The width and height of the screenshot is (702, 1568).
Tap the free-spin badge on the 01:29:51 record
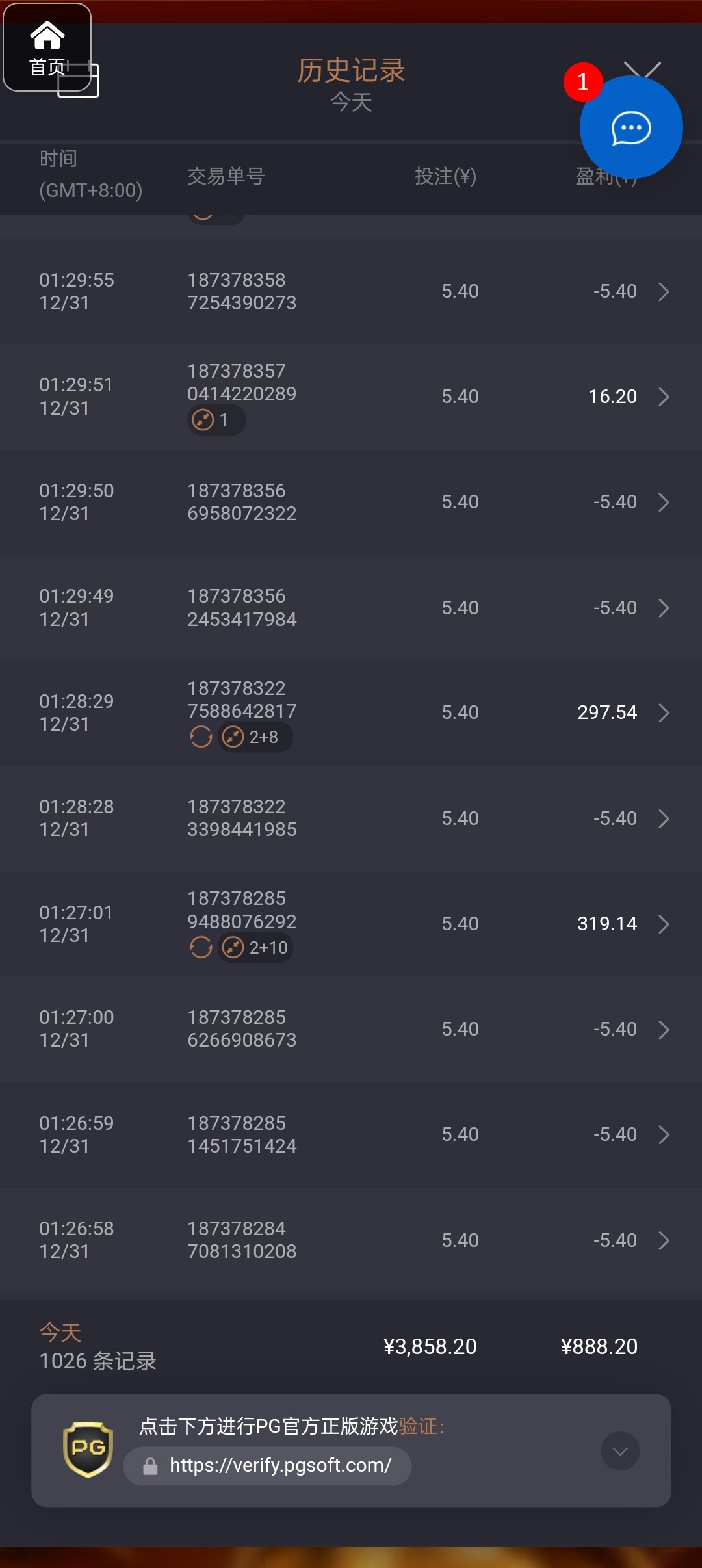pyautogui.click(x=216, y=420)
